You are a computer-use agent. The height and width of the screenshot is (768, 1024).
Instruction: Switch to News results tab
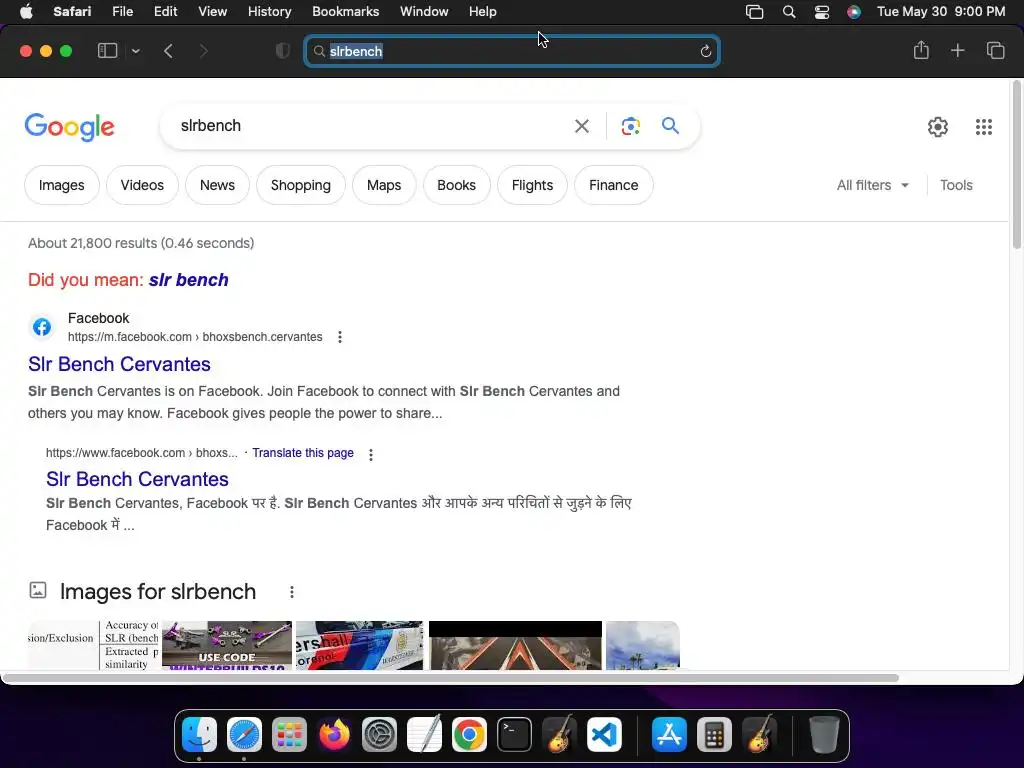click(x=217, y=185)
